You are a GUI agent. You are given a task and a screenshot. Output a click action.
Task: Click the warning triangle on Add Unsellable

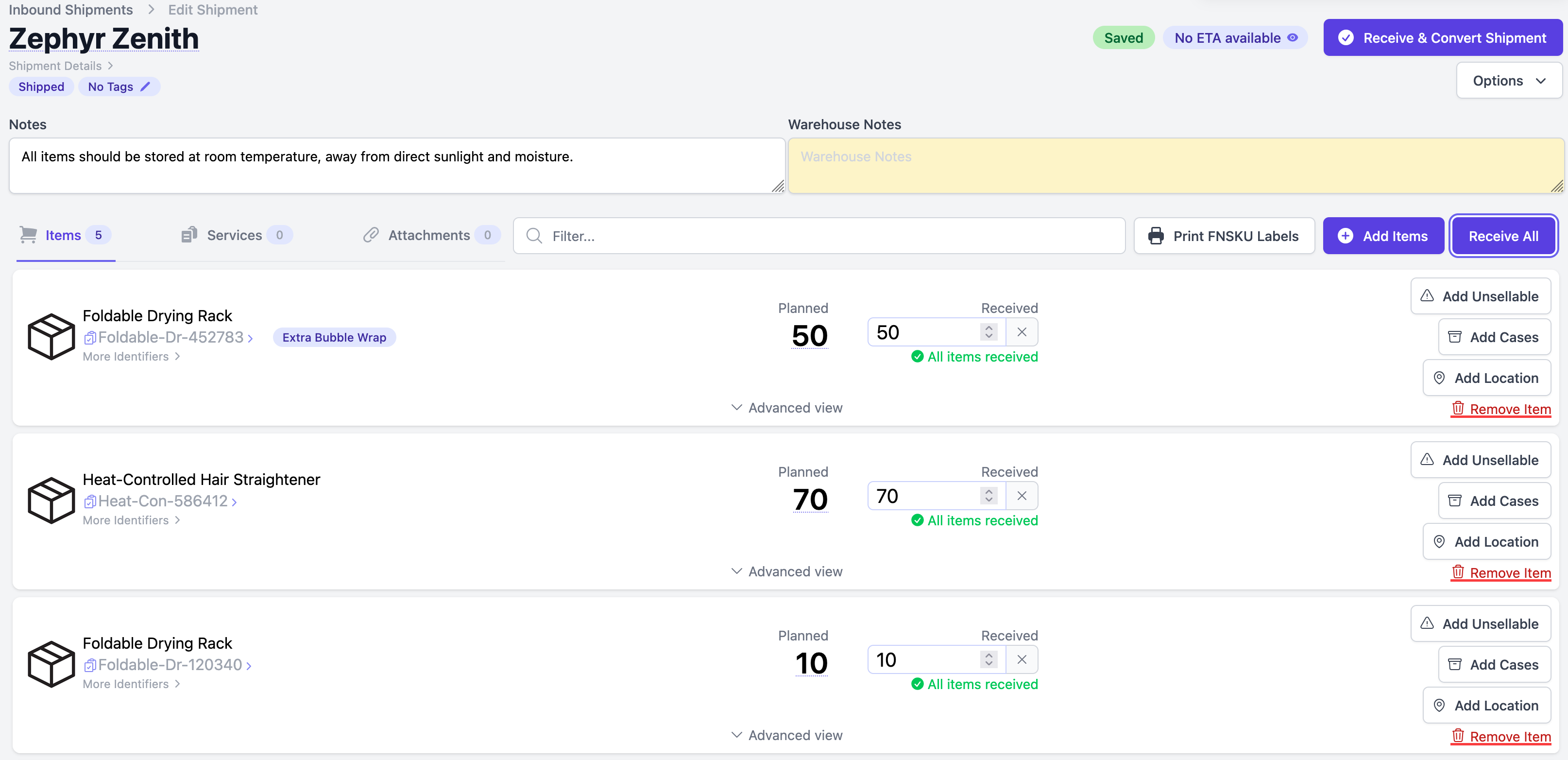(x=1429, y=296)
